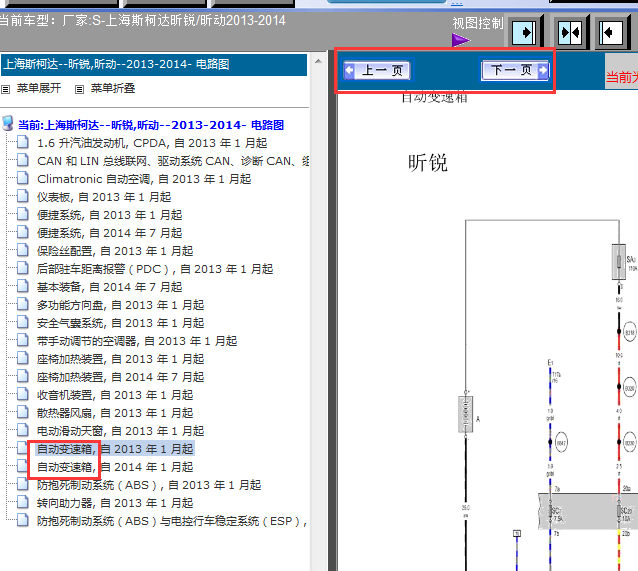Select the root node 当前:上海斯柯达 电路图

[x=151, y=125]
